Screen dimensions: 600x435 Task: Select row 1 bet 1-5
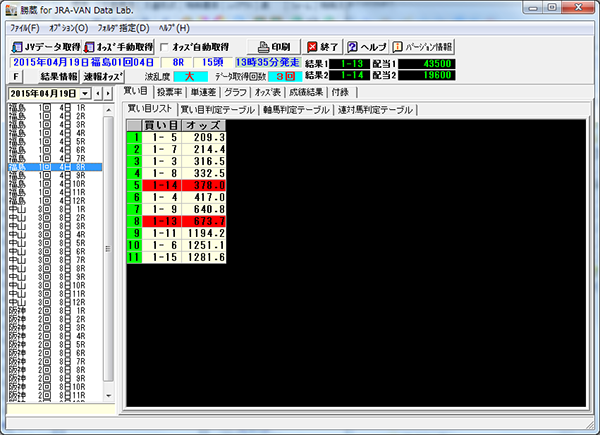point(162,137)
